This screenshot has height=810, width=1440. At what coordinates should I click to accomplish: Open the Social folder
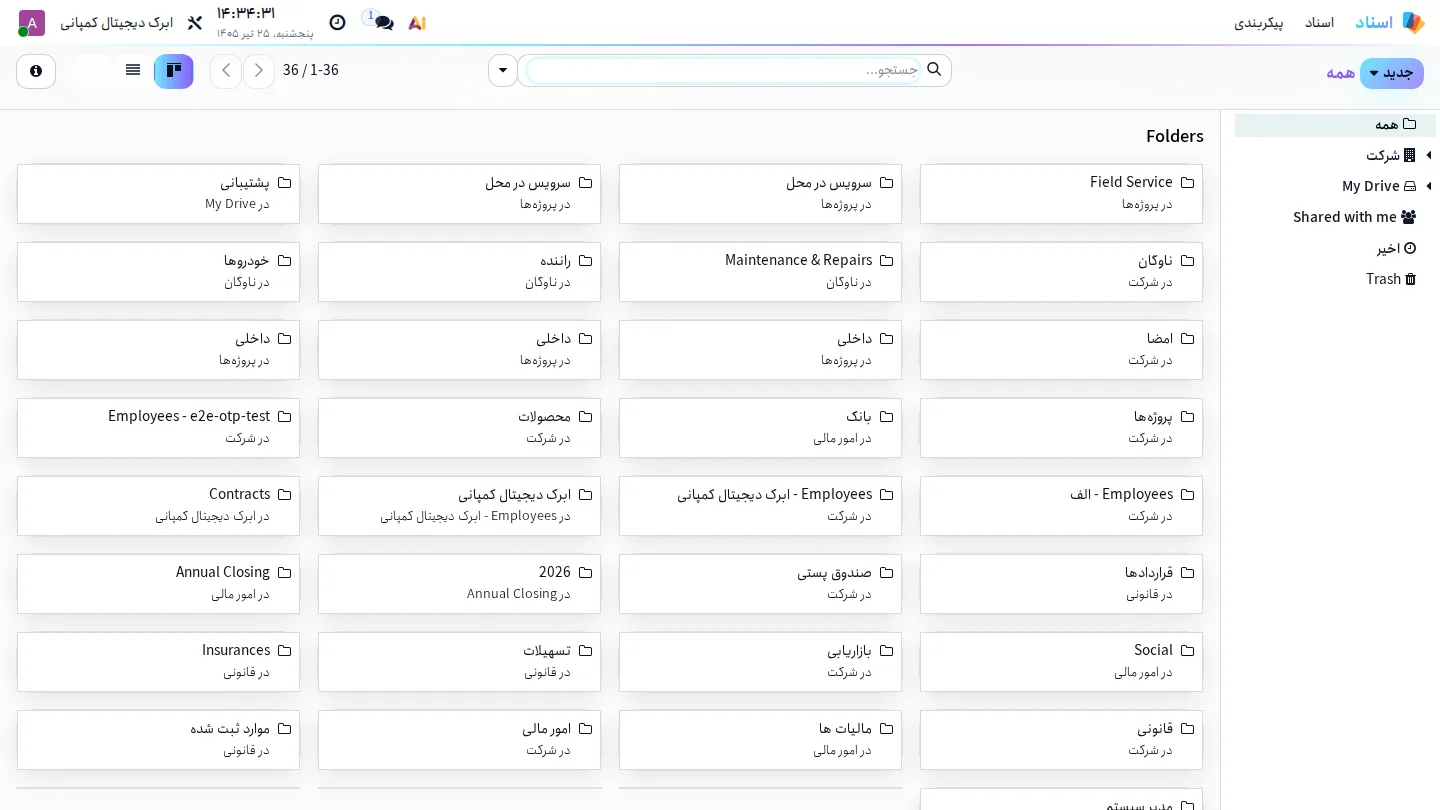(x=1061, y=662)
